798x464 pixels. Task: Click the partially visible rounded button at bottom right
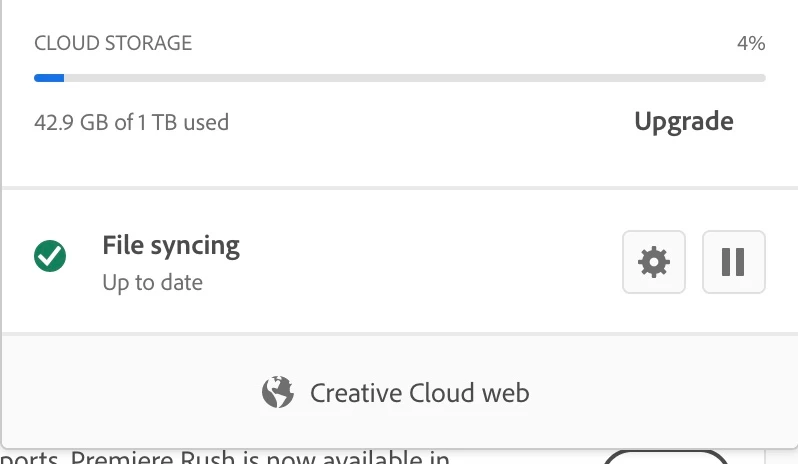point(667,458)
